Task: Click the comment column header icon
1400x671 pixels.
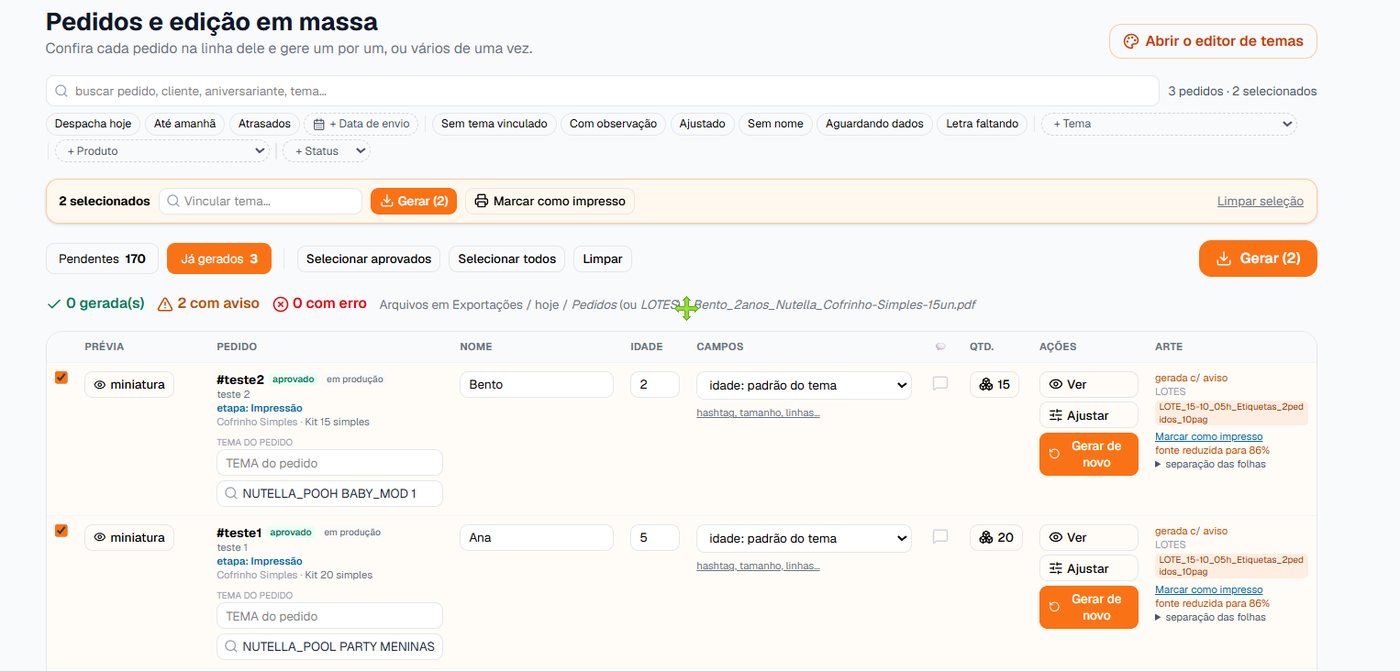Action: click(x=940, y=347)
